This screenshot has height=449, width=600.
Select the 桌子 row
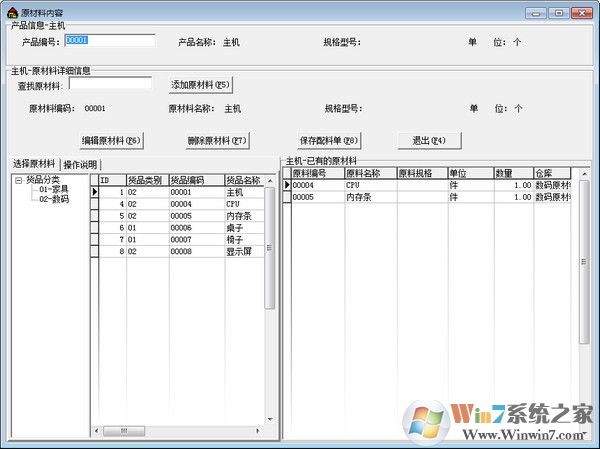(177, 228)
